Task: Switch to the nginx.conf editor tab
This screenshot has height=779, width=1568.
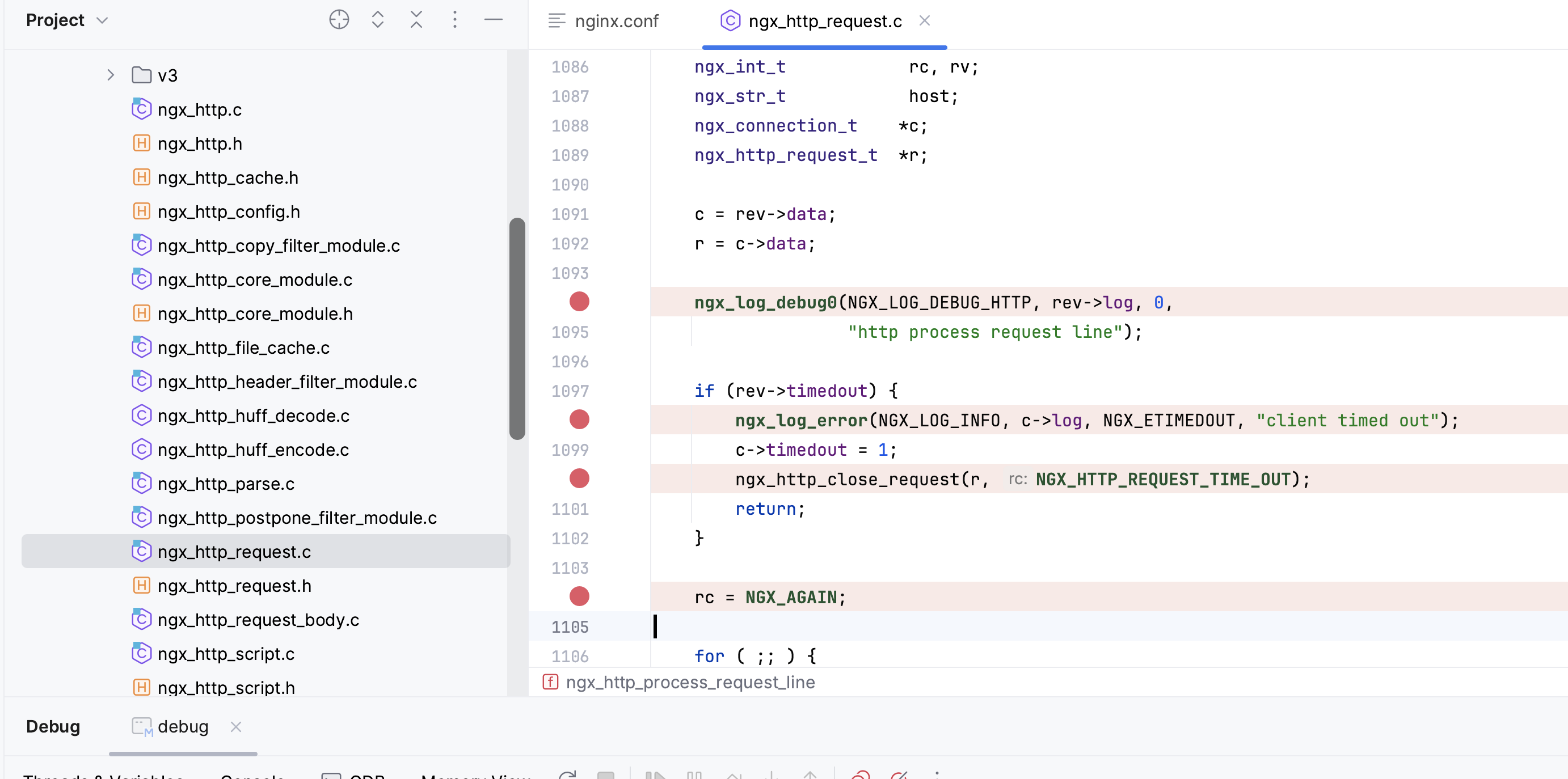Action: [x=603, y=22]
